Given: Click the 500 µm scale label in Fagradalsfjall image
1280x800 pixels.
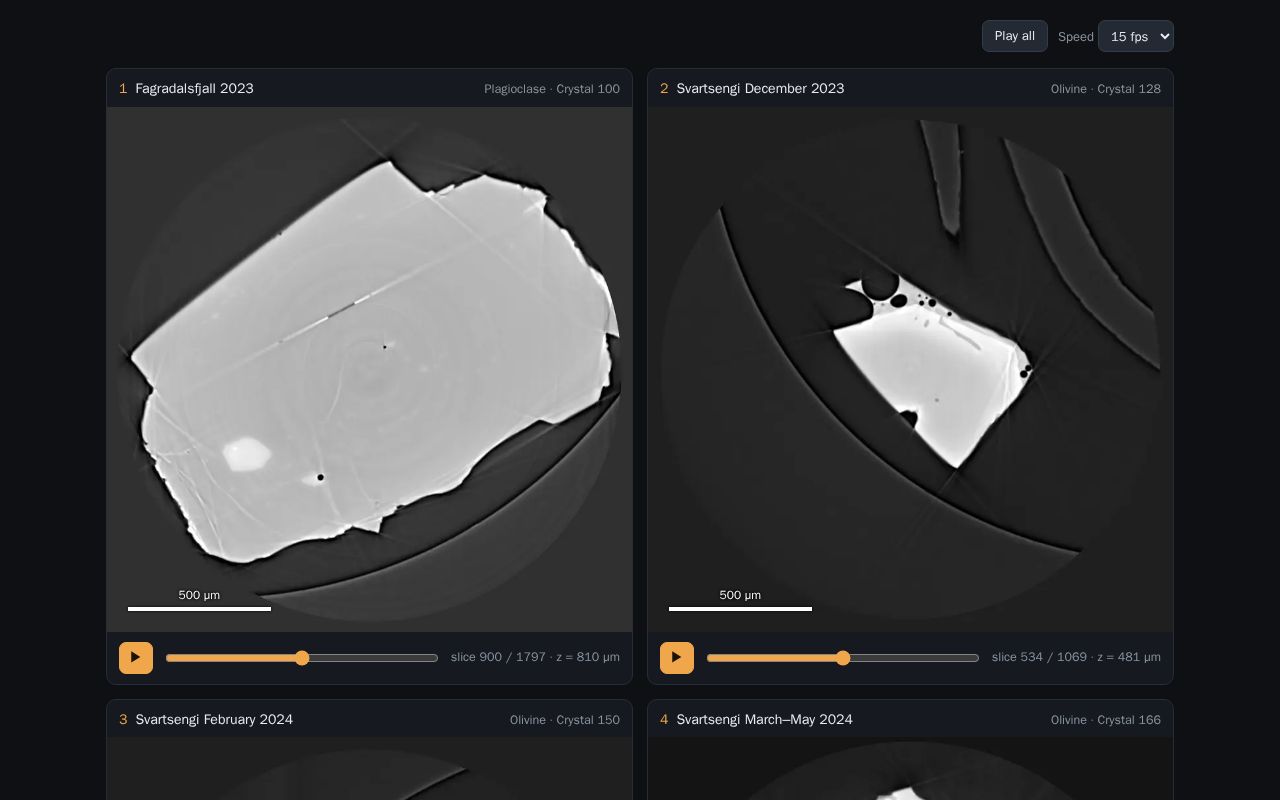Looking at the screenshot, I should 199,595.
